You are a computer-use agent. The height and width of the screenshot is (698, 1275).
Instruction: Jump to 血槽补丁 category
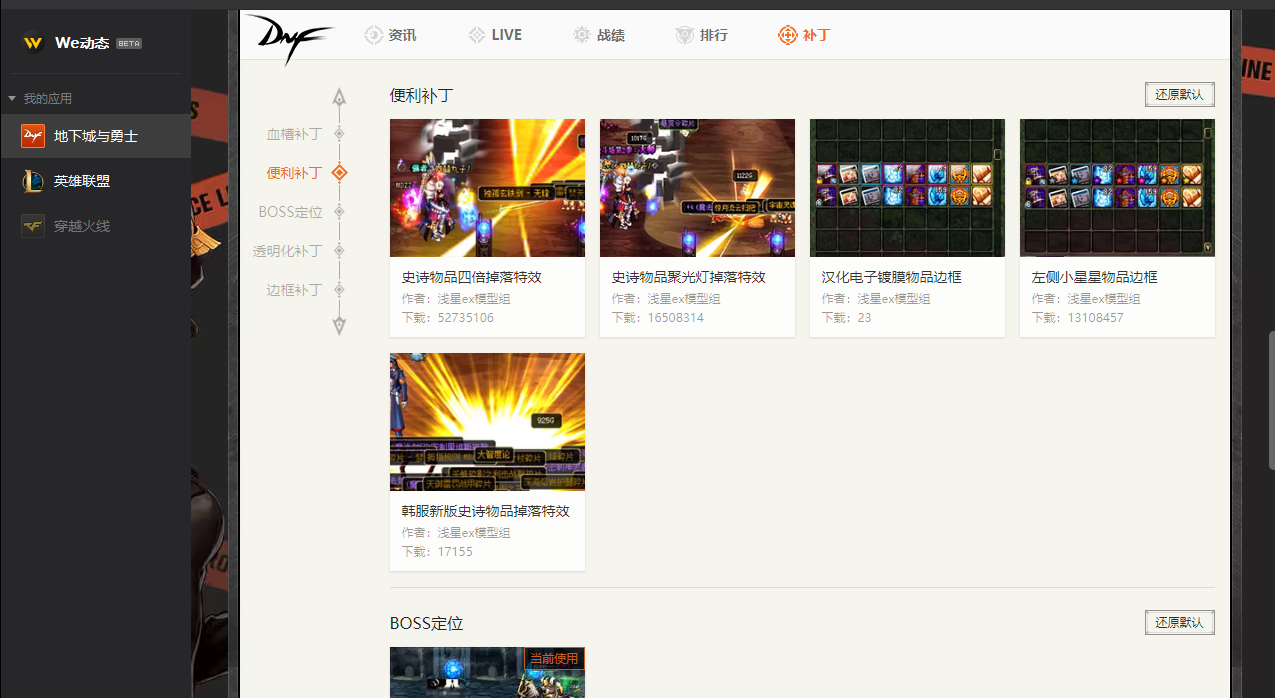294,134
